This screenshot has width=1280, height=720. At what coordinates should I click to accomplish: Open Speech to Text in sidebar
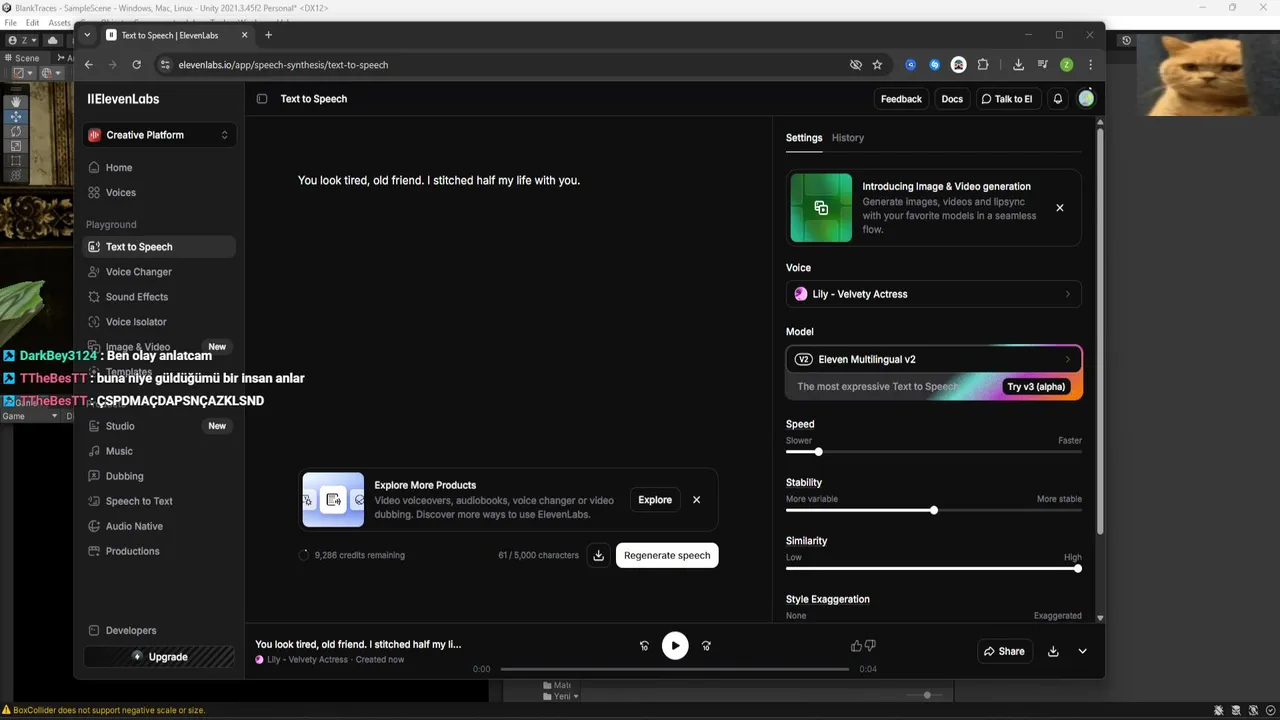tap(160, 501)
